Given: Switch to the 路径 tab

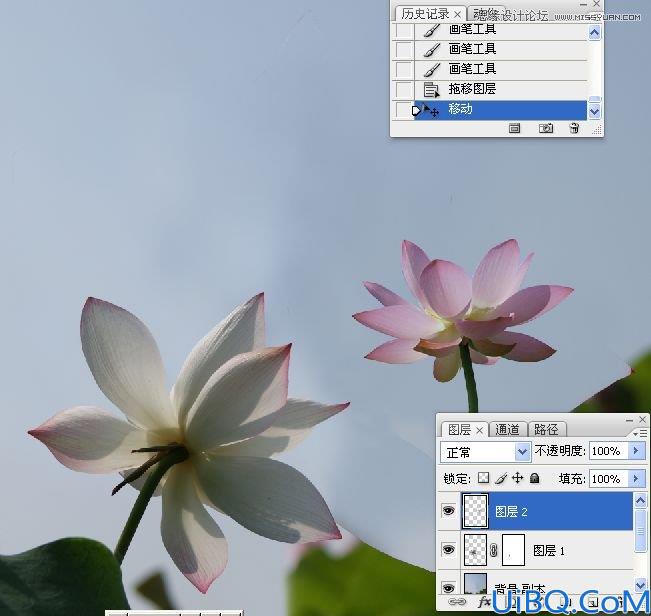Looking at the screenshot, I should click(x=546, y=429).
